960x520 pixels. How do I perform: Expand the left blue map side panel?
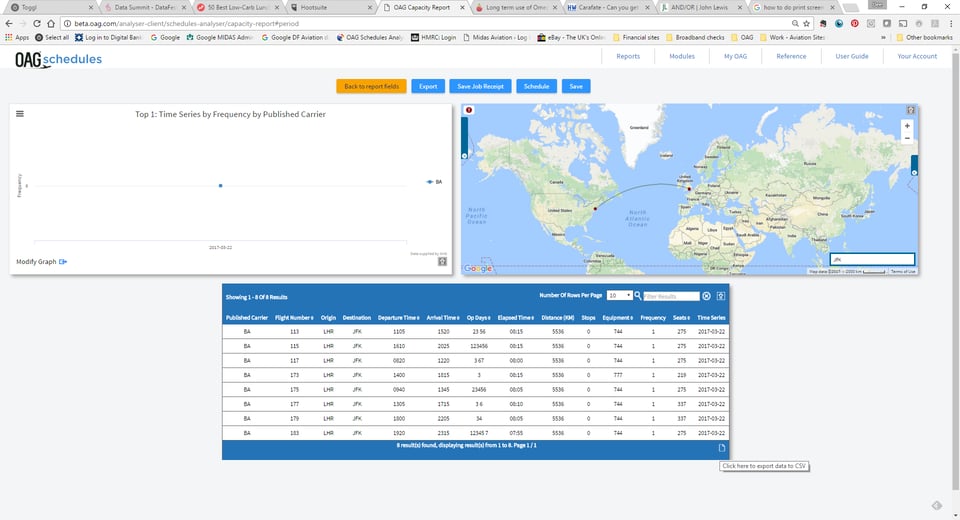[x=464, y=138]
